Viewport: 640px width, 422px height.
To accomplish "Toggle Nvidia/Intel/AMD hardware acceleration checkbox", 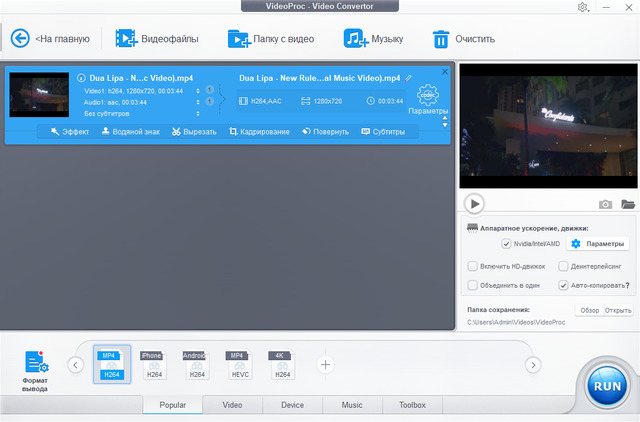I will [507, 243].
